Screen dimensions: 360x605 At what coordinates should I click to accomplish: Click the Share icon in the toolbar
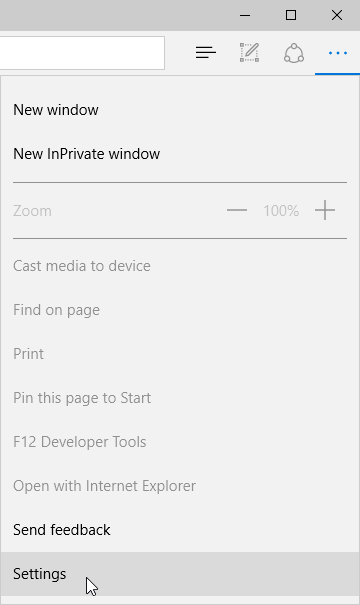tap(294, 53)
